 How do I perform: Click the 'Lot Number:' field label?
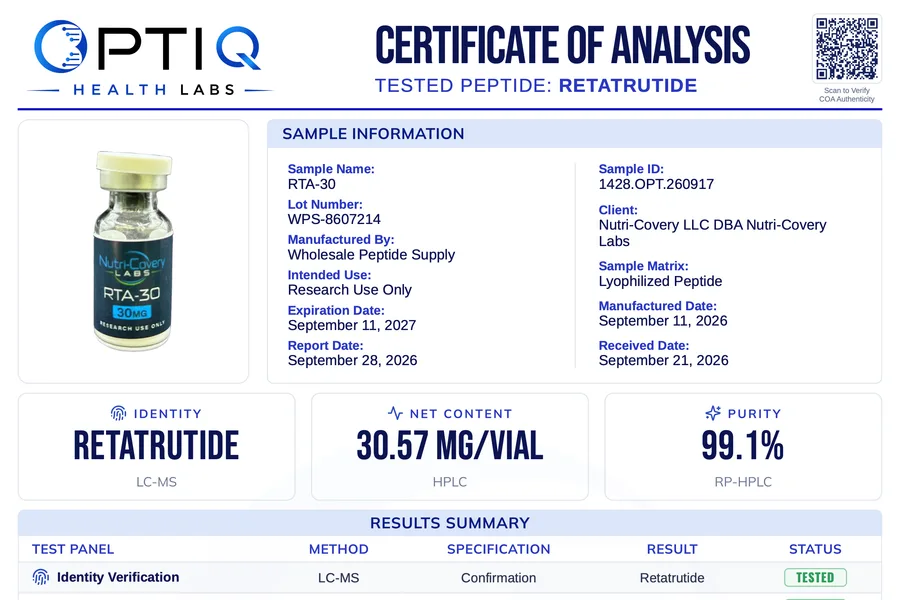click(x=325, y=204)
